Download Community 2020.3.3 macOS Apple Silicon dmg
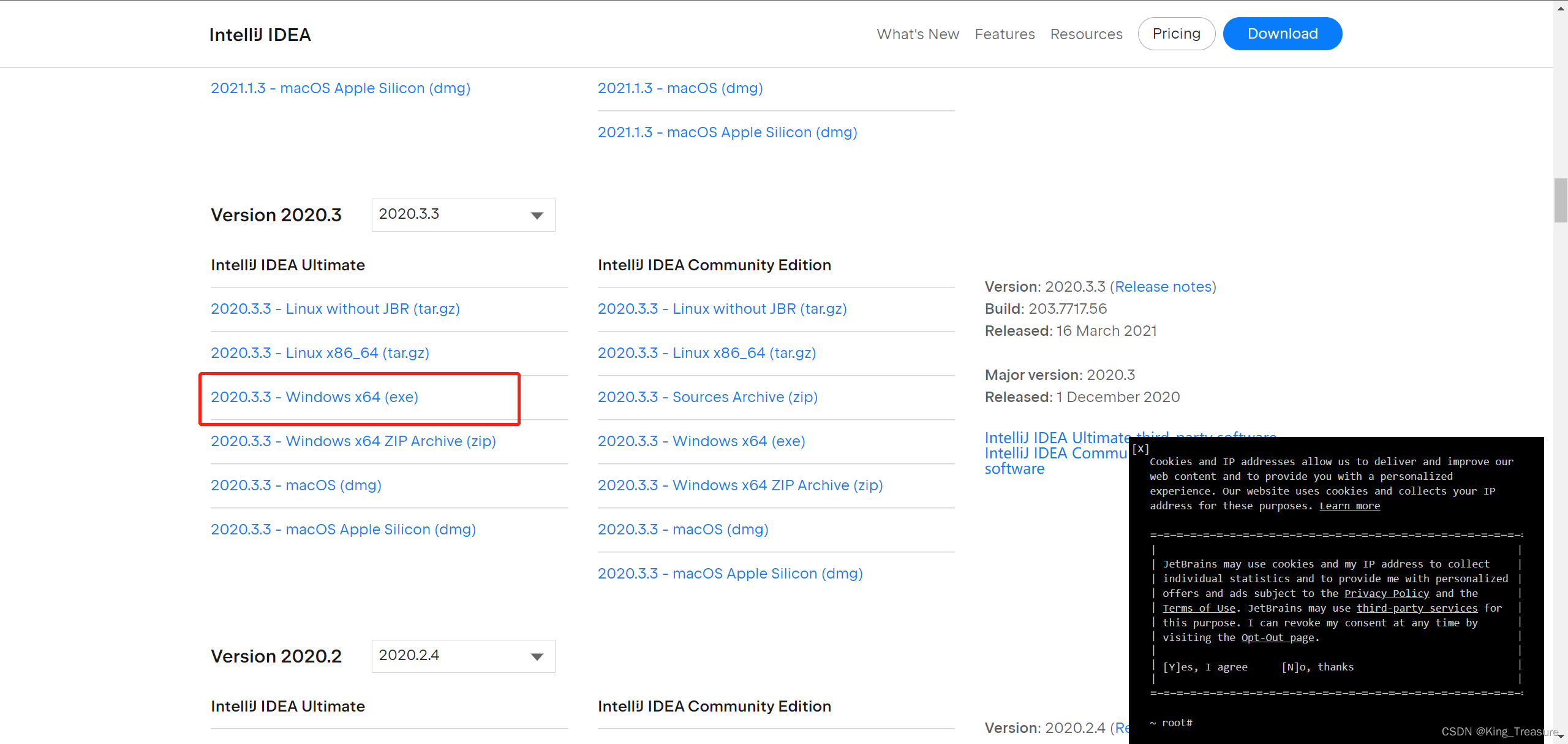Screen dimensions: 1568x744 coord(730,574)
